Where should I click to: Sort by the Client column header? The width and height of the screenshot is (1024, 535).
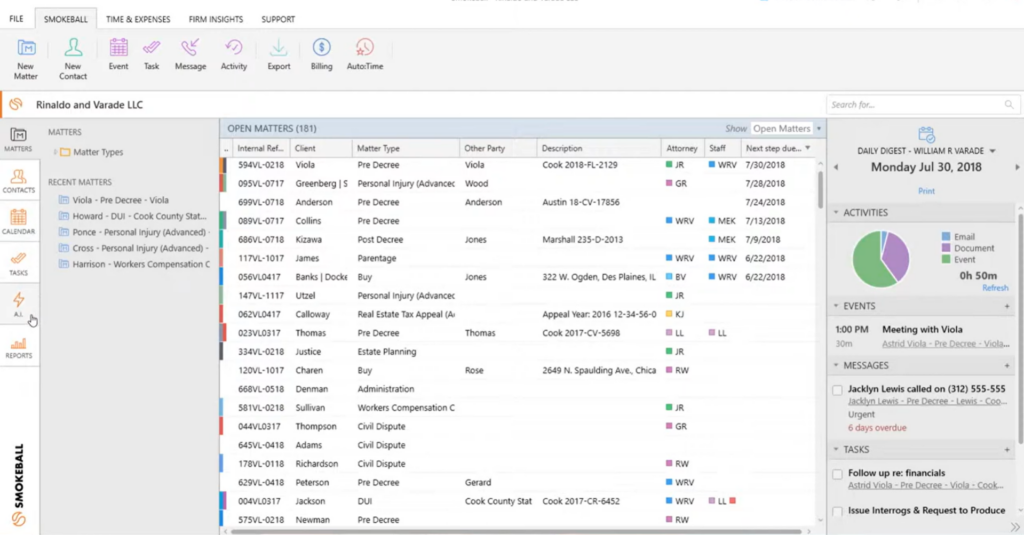pos(320,148)
